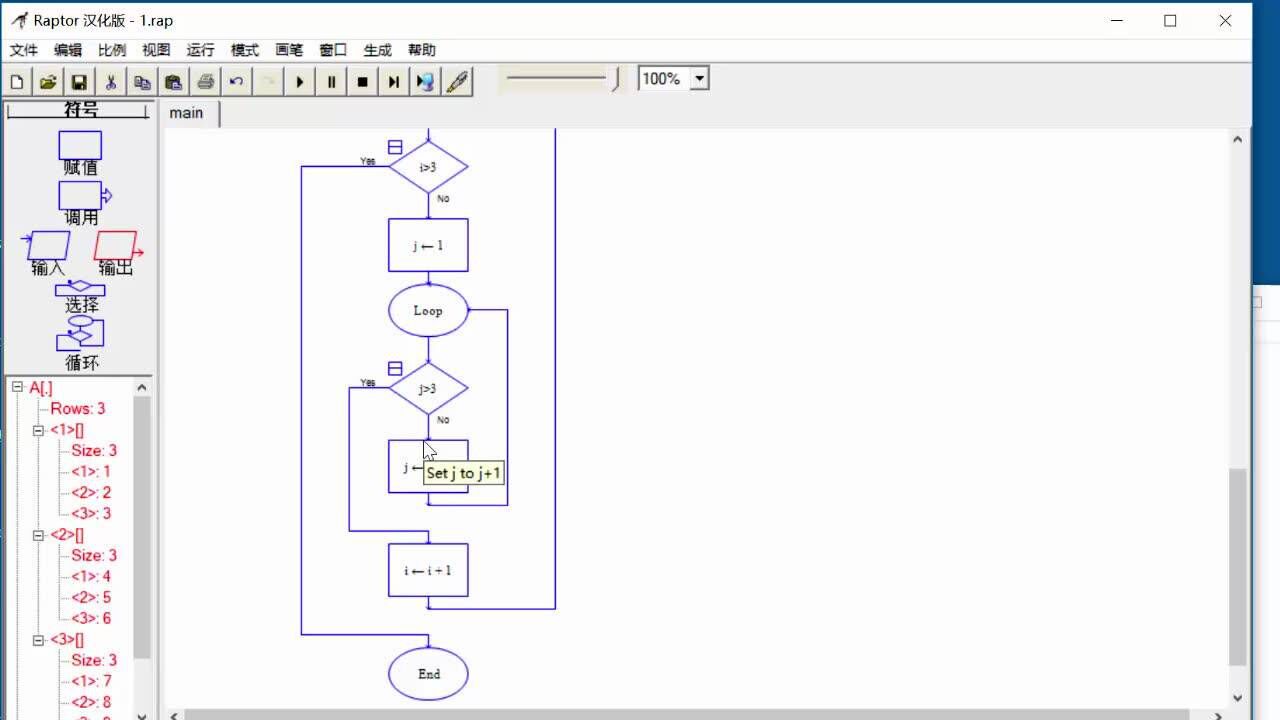Collapse the A[.] array tree node
1280x720 pixels.
[x=17, y=387]
